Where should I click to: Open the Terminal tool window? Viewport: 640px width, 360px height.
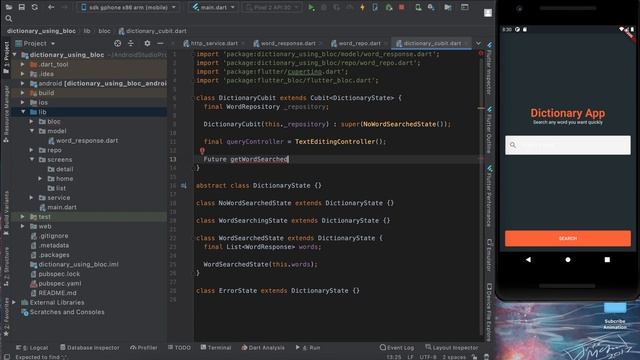(x=216, y=347)
